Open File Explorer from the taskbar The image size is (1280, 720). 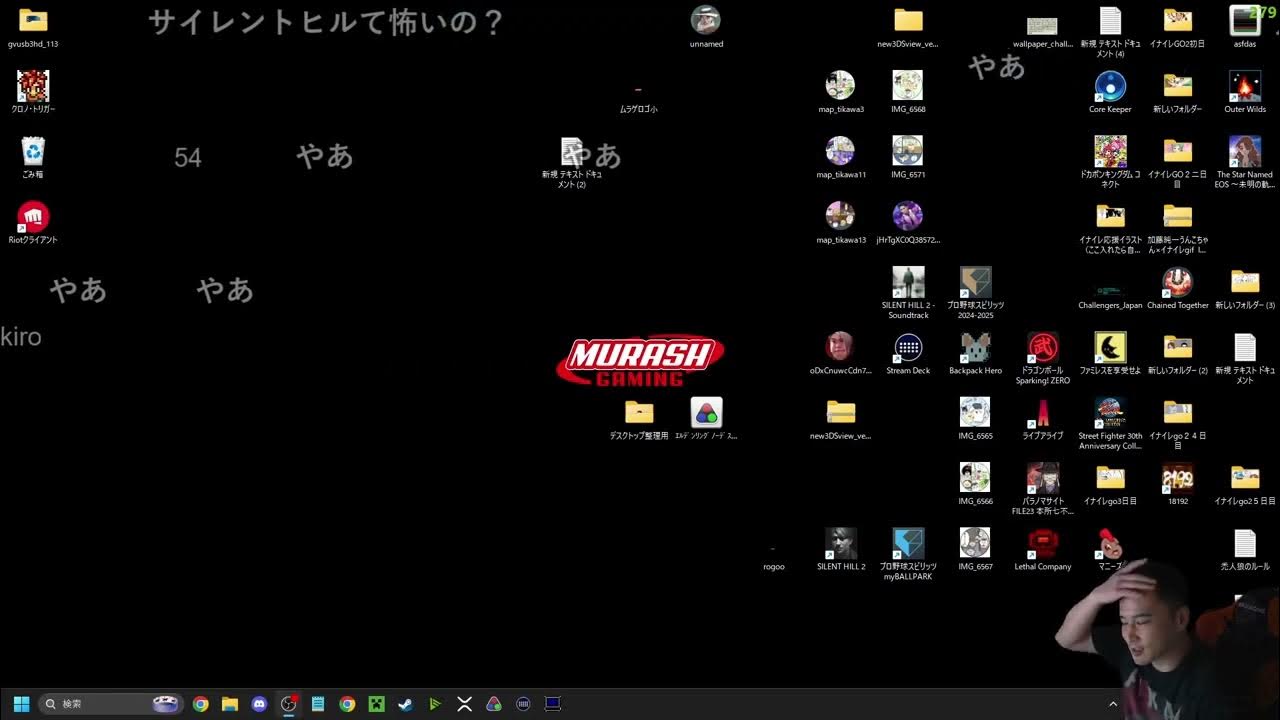point(229,704)
